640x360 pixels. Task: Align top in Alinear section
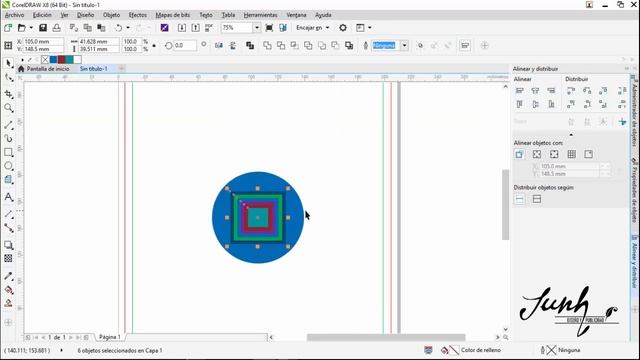click(x=520, y=104)
